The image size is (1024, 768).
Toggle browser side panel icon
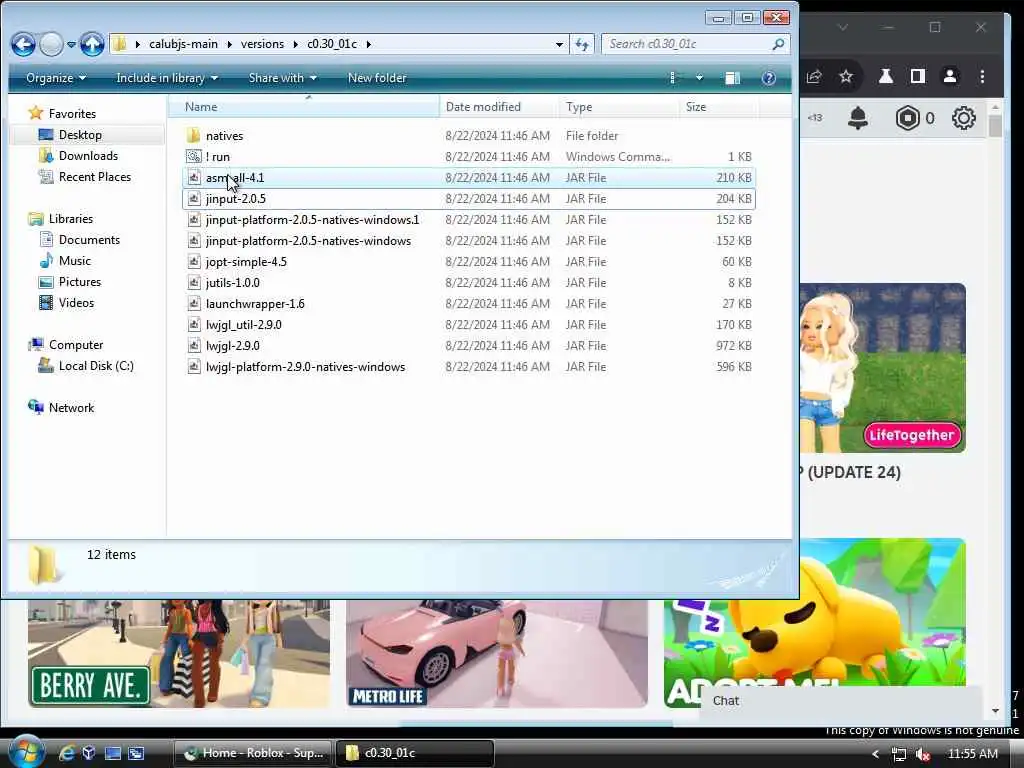click(918, 76)
